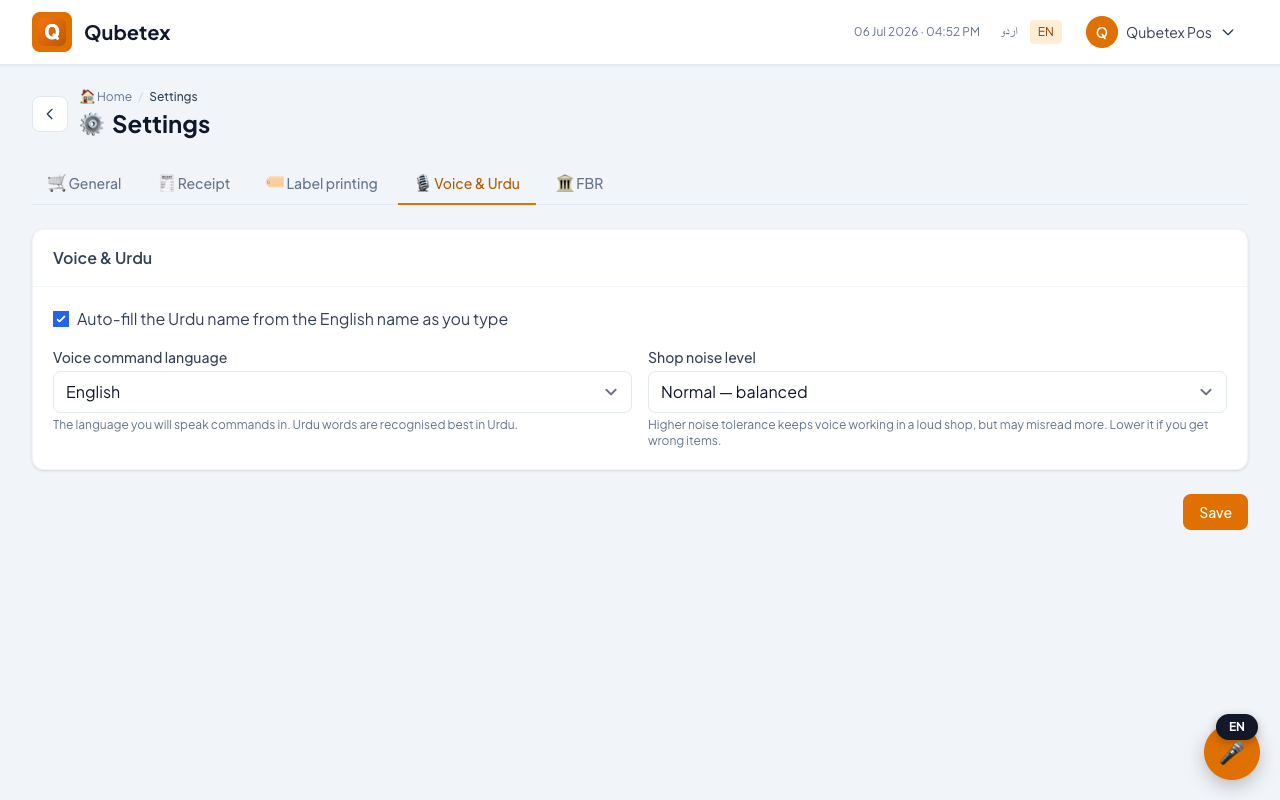Click the house icon in breadcrumb

(x=87, y=97)
